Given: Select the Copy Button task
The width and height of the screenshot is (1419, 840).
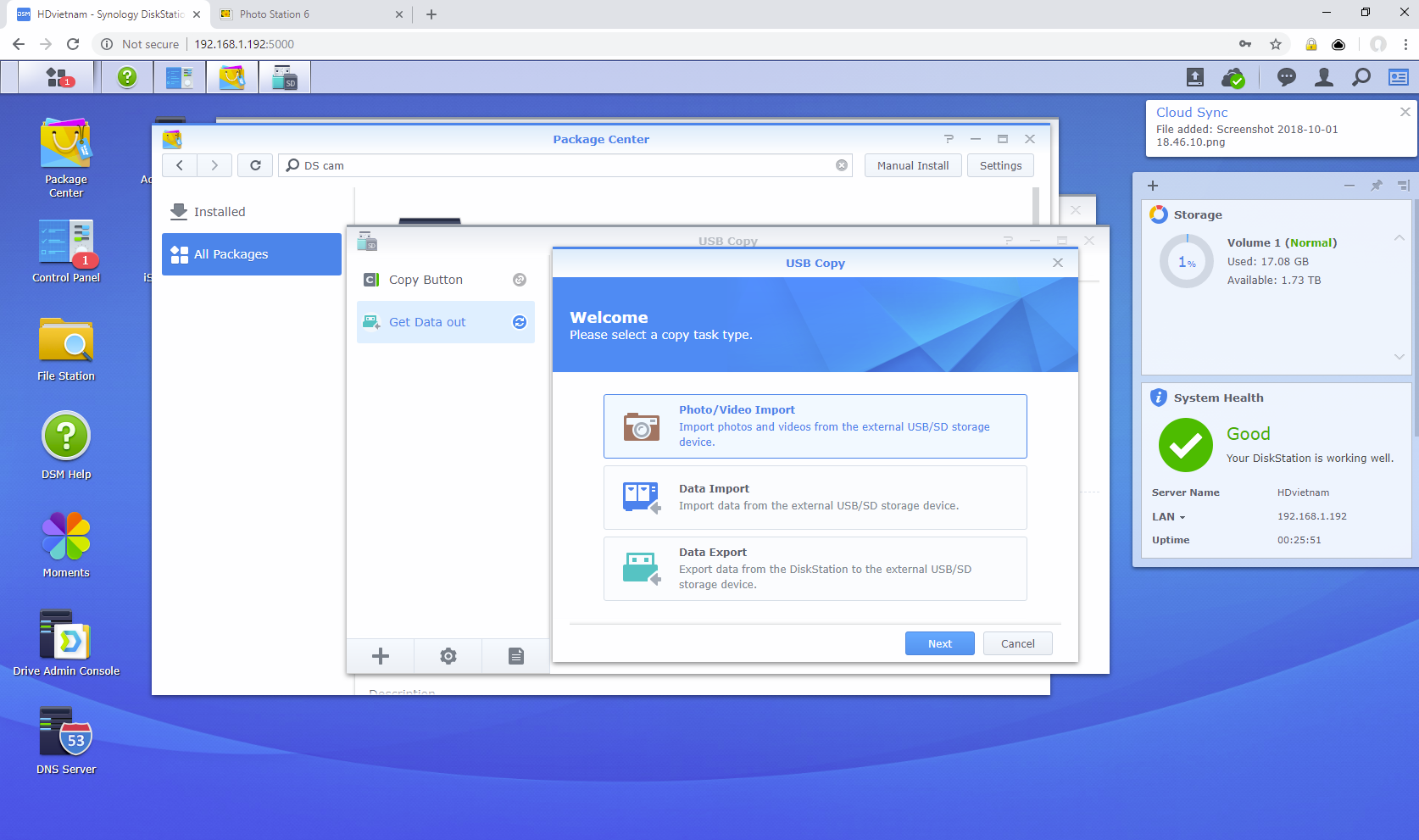Looking at the screenshot, I should click(x=446, y=280).
